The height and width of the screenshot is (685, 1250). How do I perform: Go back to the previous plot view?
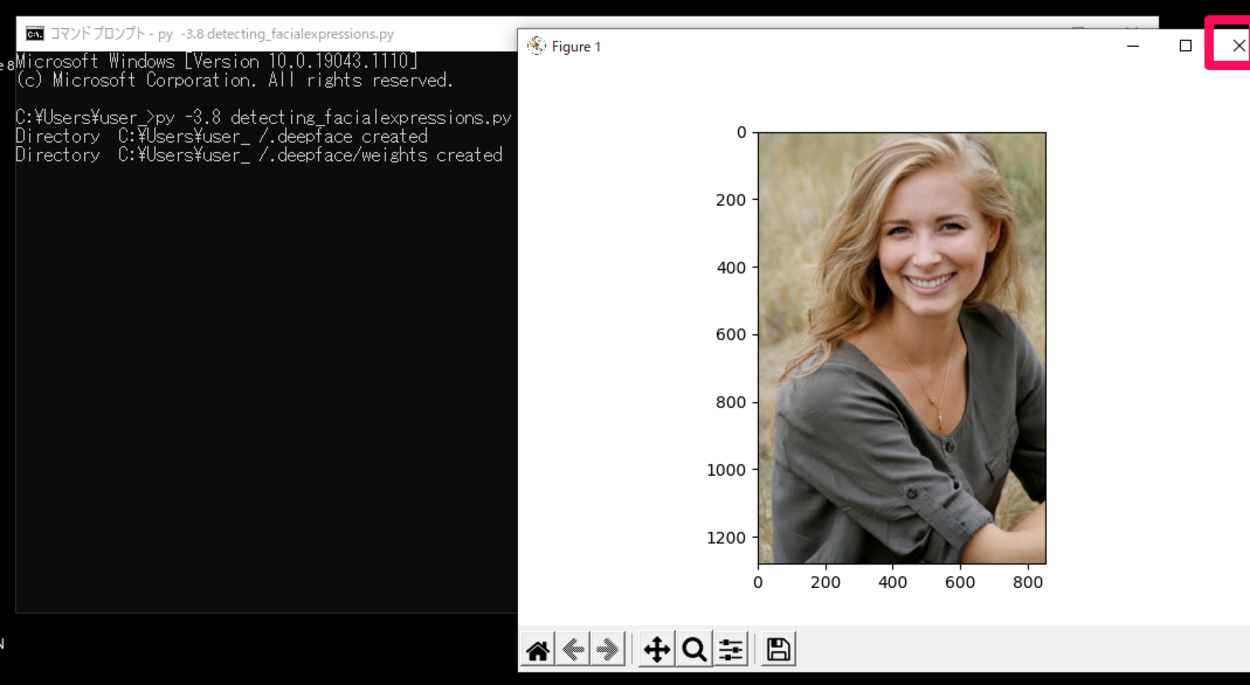click(572, 650)
